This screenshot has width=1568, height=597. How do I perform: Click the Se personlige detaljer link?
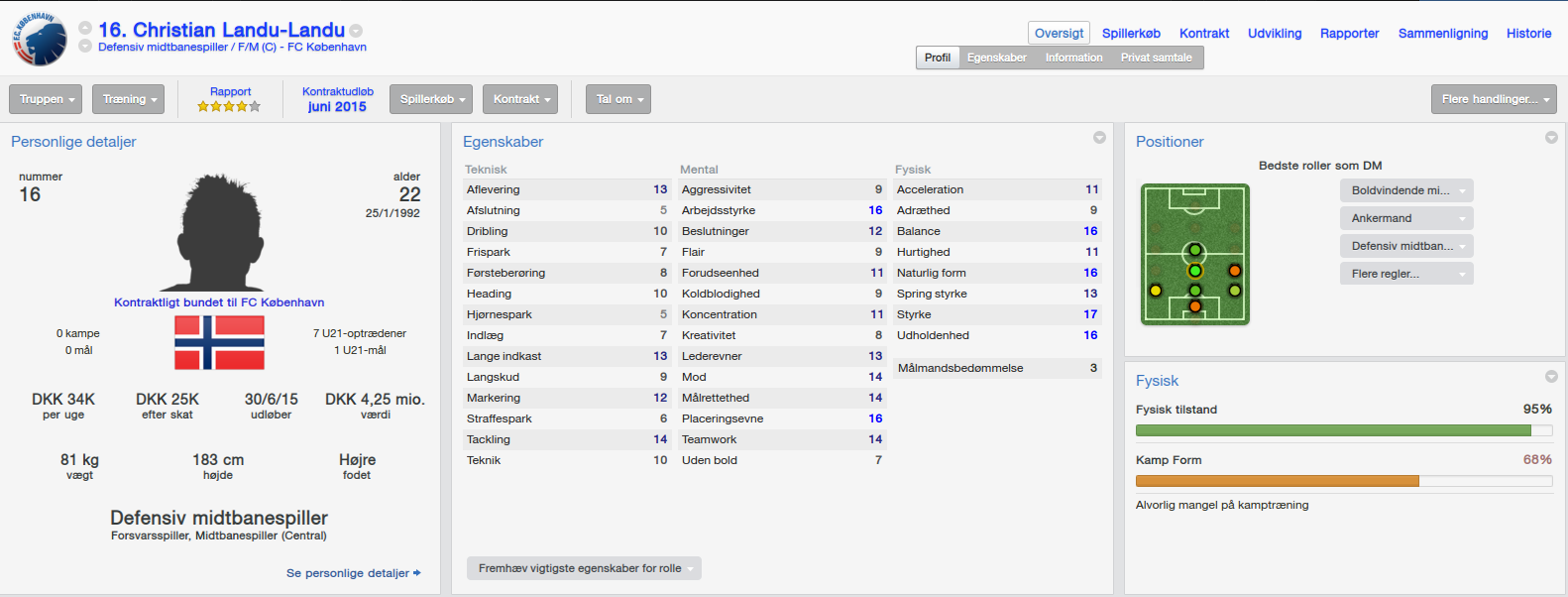353,573
